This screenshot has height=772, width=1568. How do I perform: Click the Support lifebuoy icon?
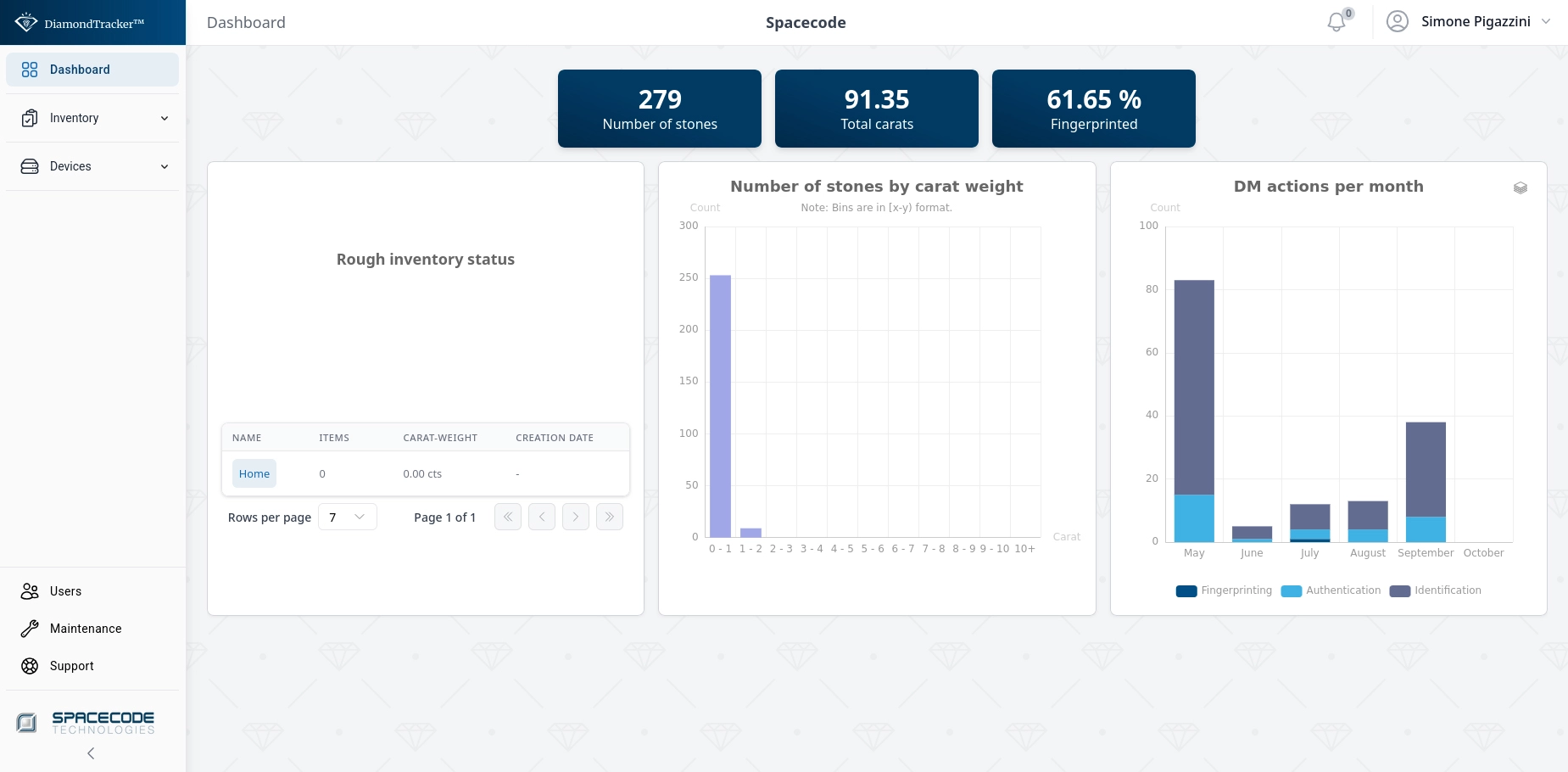[x=30, y=666]
